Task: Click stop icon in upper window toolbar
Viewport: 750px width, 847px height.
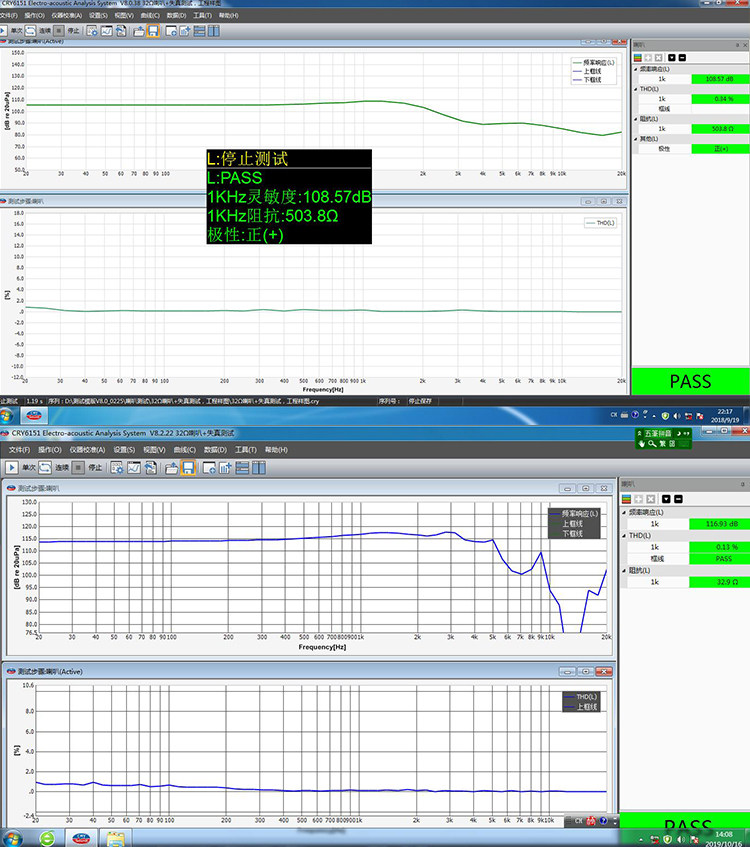Action: pos(59,31)
